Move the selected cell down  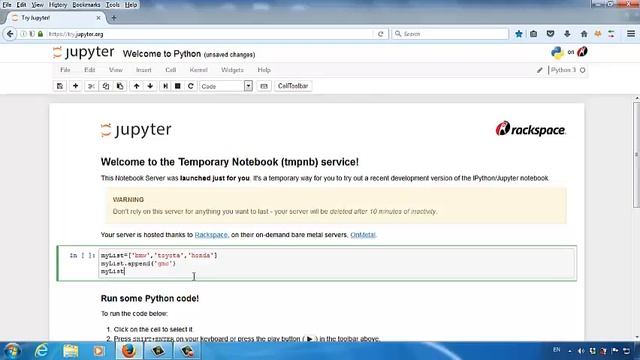pyautogui.click(x=150, y=86)
